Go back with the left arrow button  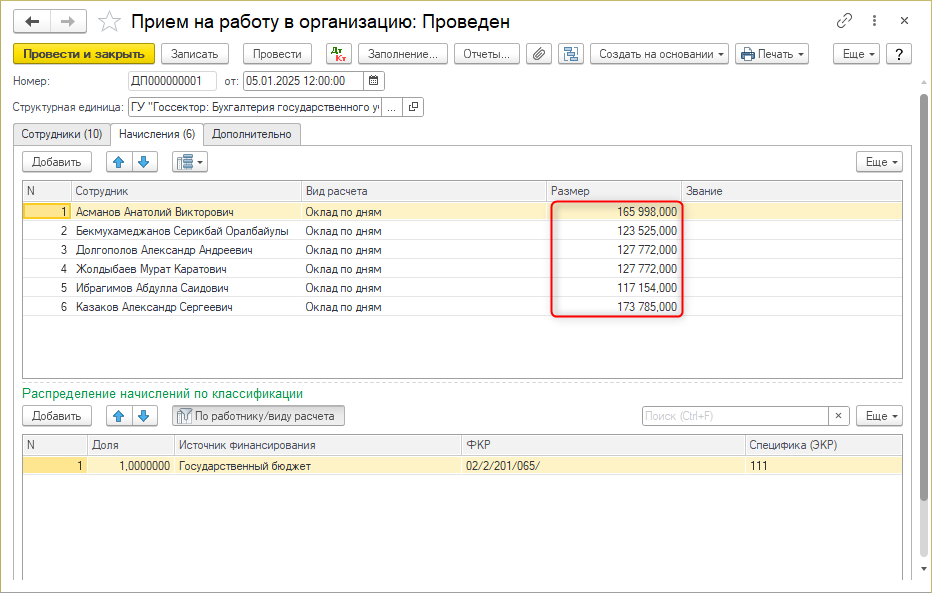[32, 21]
